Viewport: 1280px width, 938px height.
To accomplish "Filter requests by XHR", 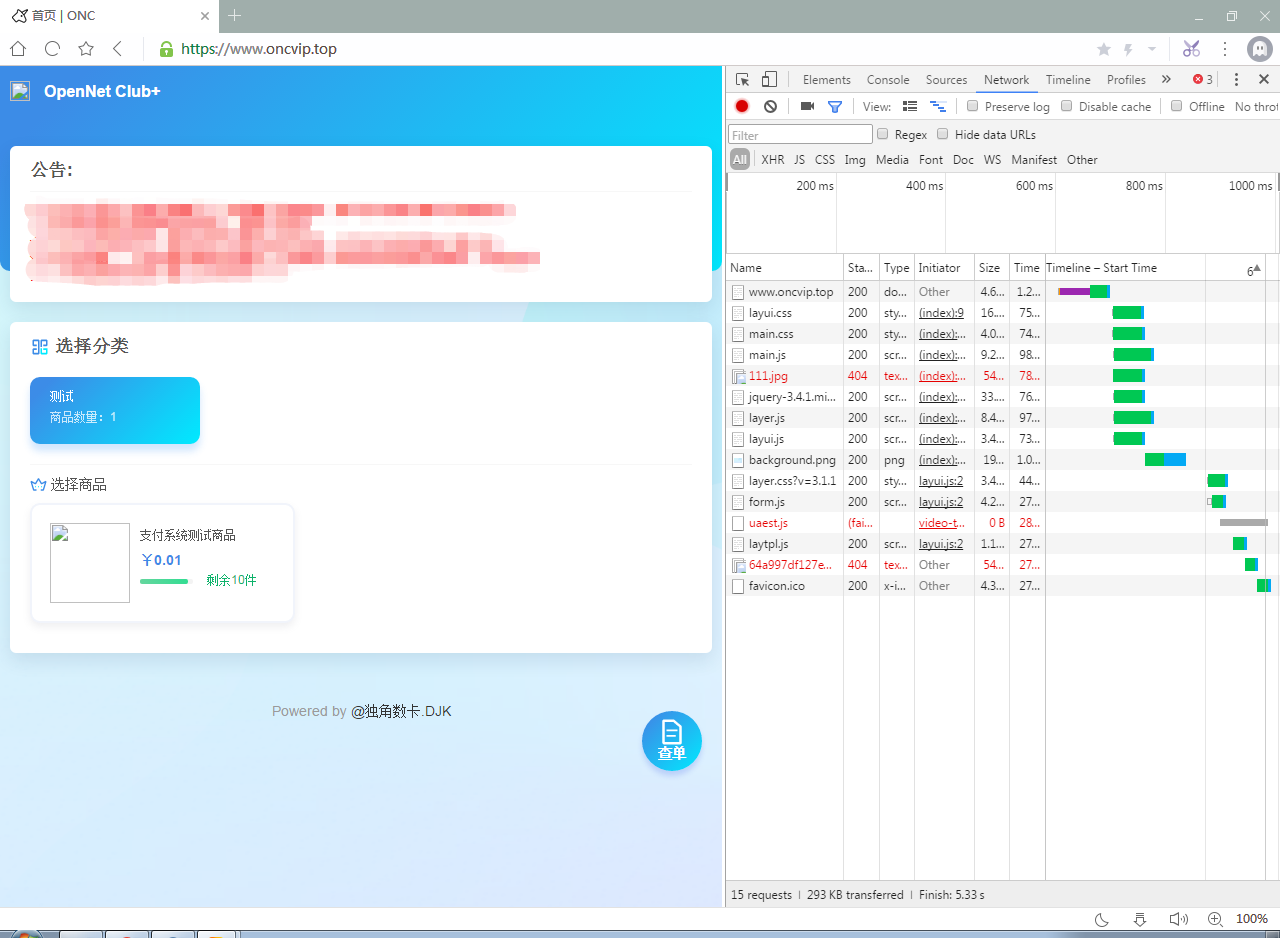I will pos(773,160).
